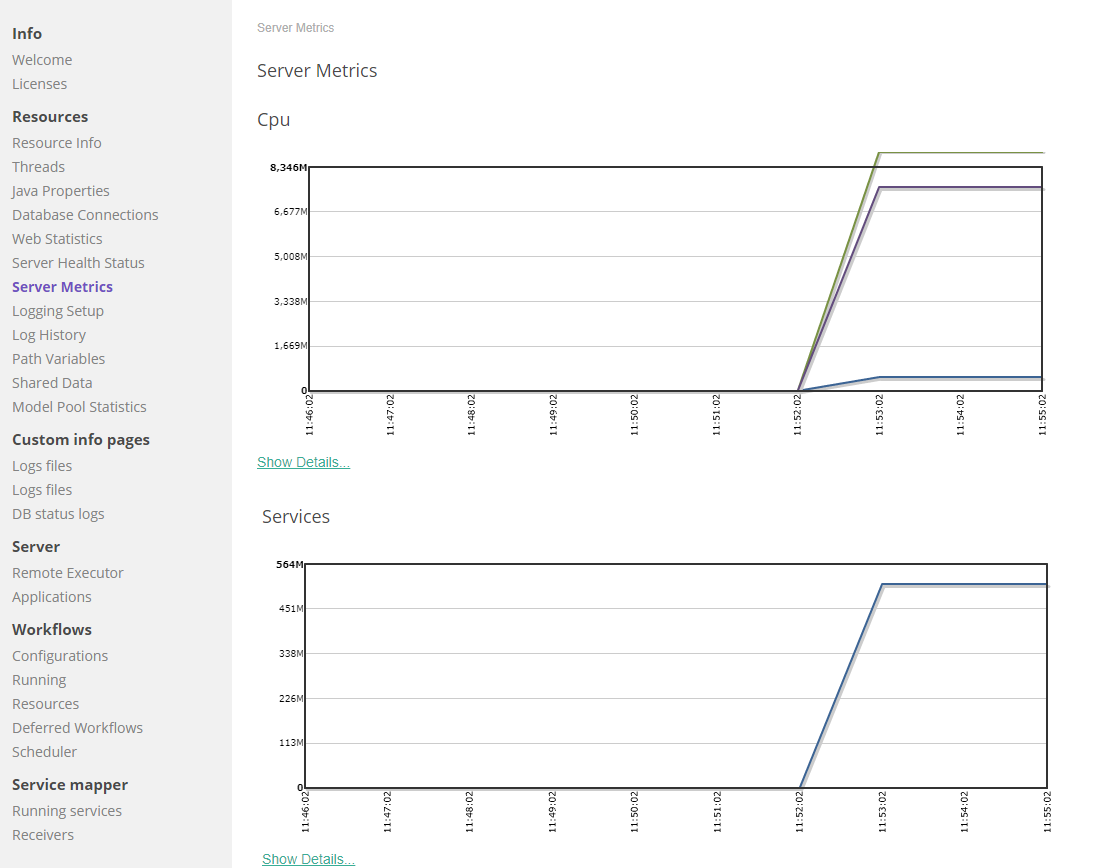Open Web Statistics
The height and width of the screenshot is (868, 1100).
57,238
